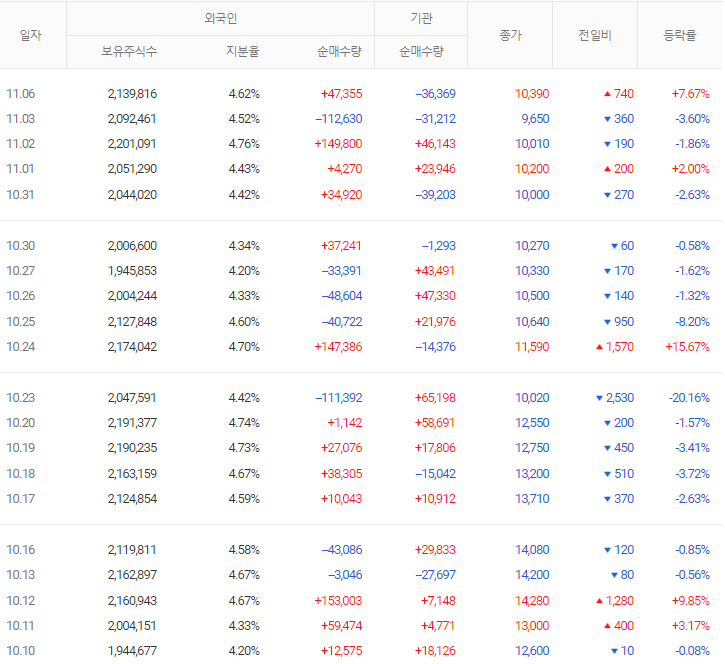
Task: Click the rate +2.00%
Action: [x=691, y=169]
